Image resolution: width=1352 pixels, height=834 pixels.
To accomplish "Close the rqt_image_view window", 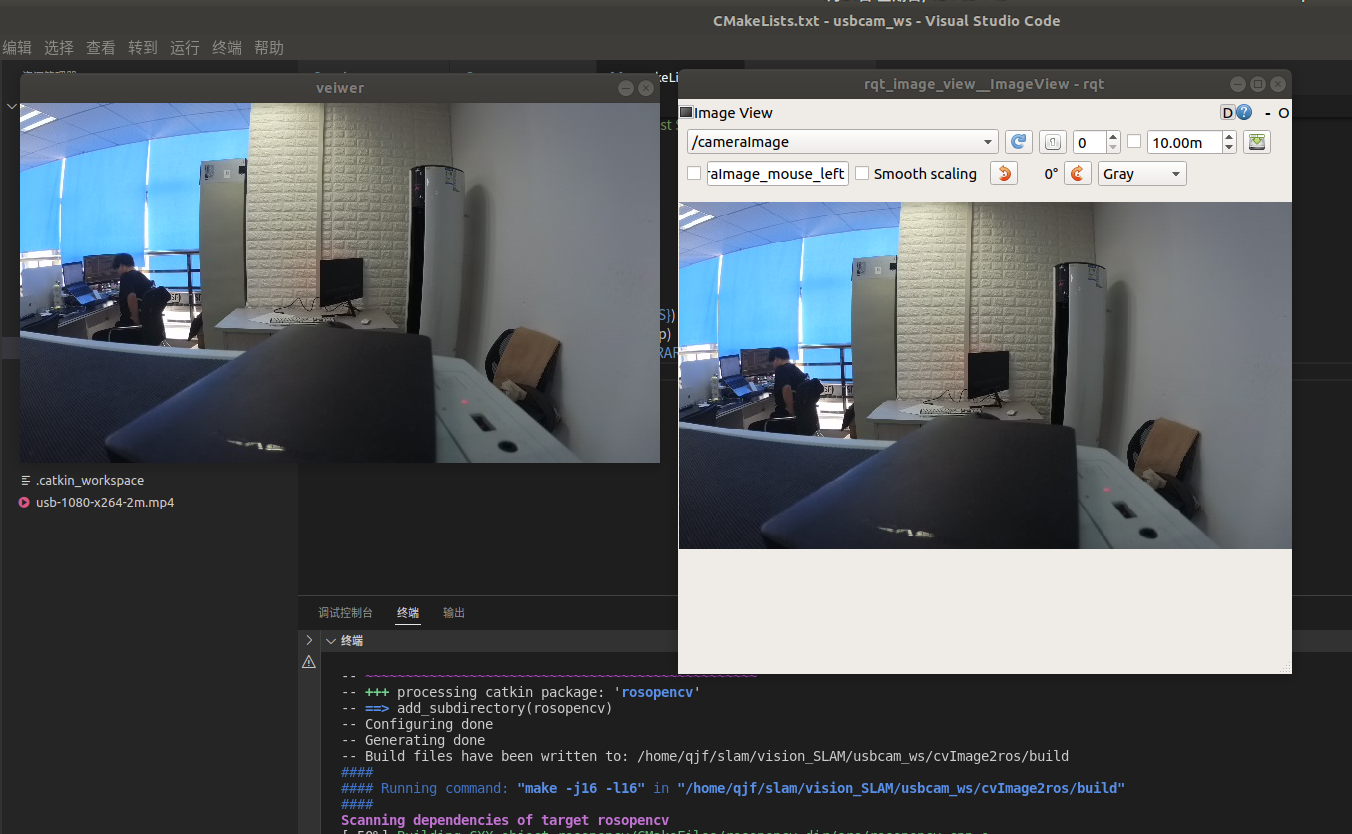I will pos(1278,85).
